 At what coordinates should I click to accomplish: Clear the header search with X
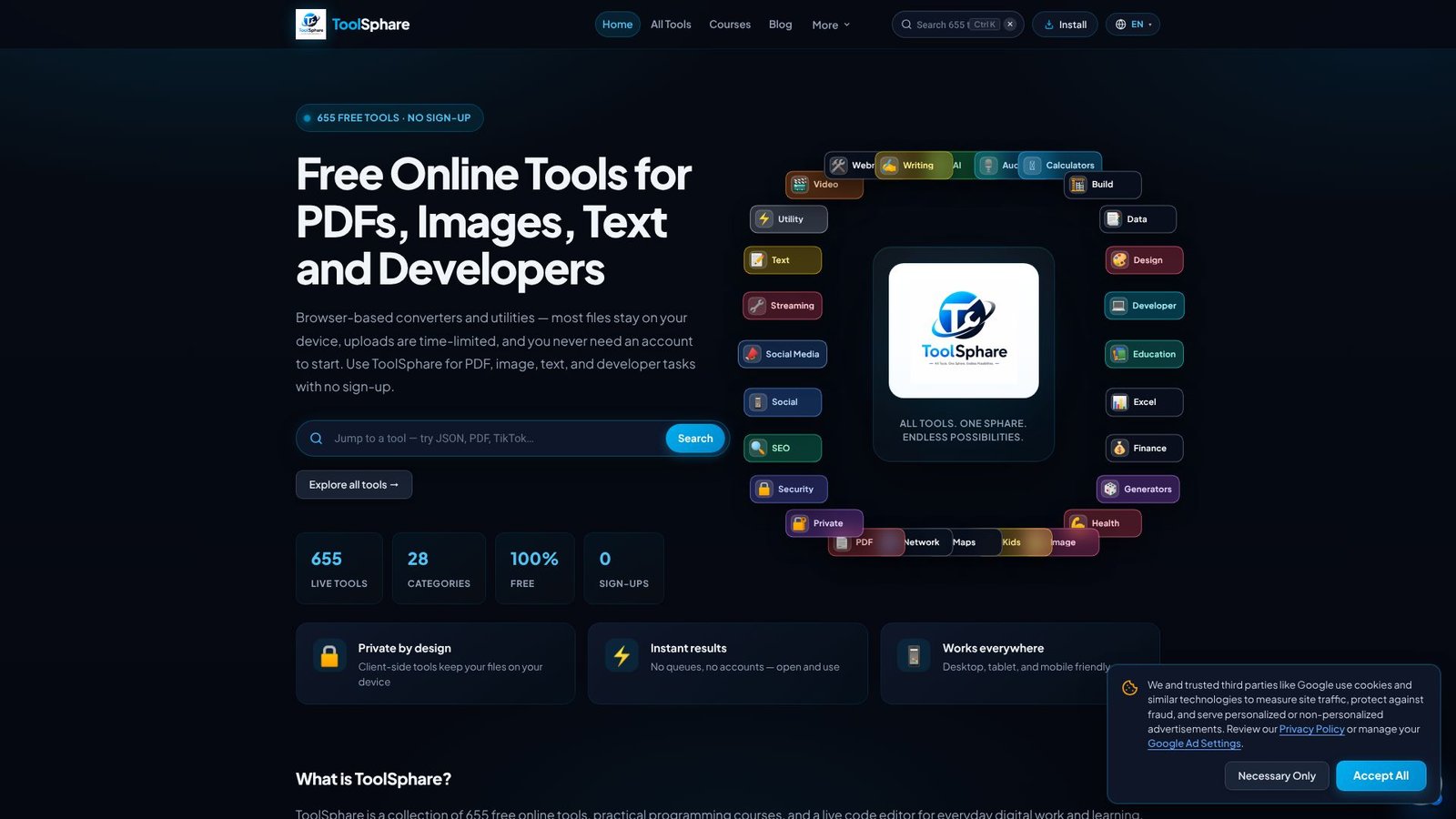[1010, 25]
